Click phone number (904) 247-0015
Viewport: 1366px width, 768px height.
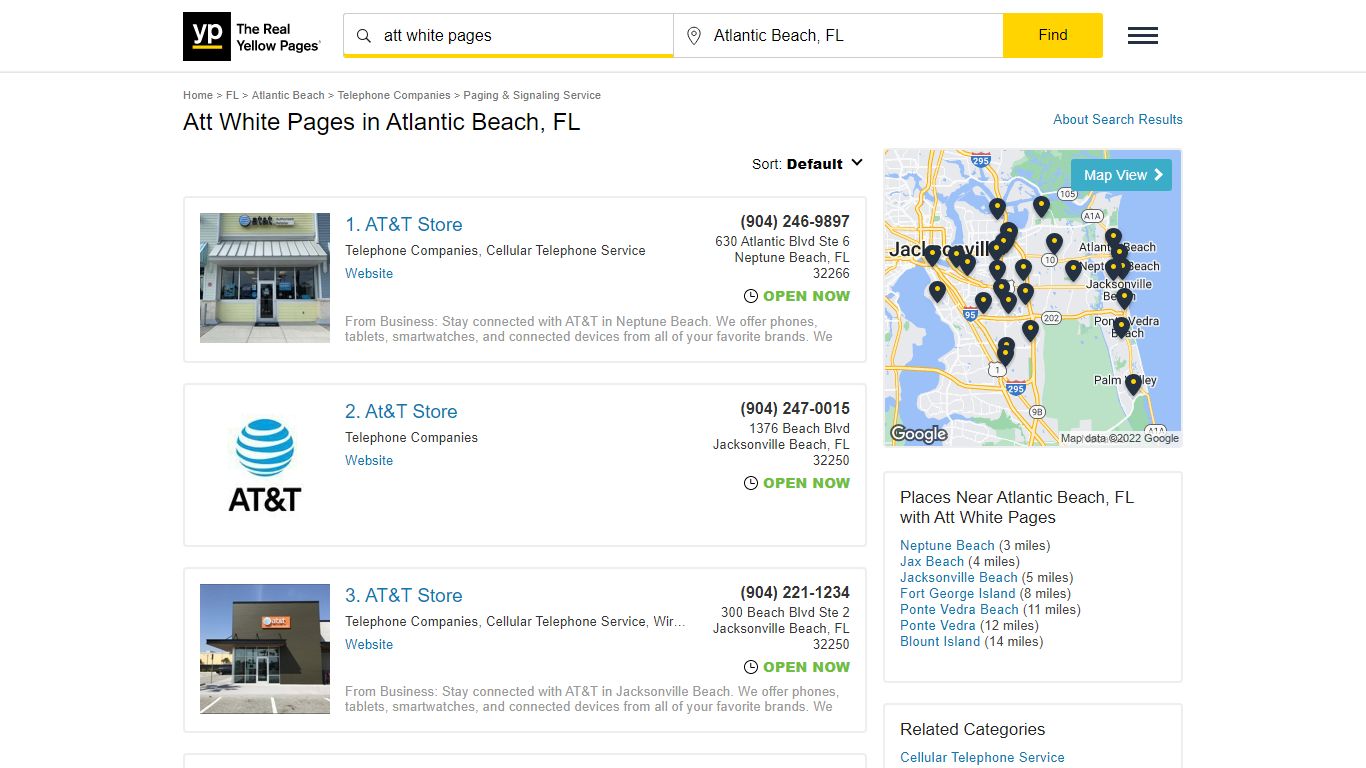click(795, 409)
